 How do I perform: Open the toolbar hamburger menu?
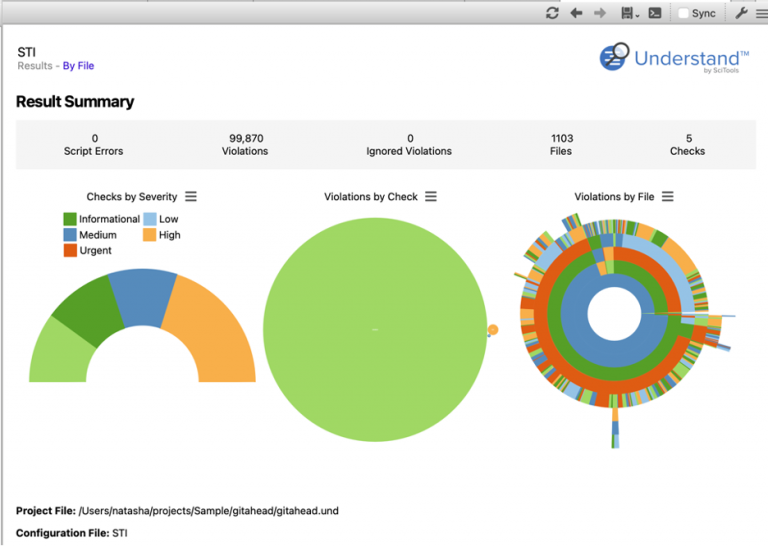pos(761,13)
